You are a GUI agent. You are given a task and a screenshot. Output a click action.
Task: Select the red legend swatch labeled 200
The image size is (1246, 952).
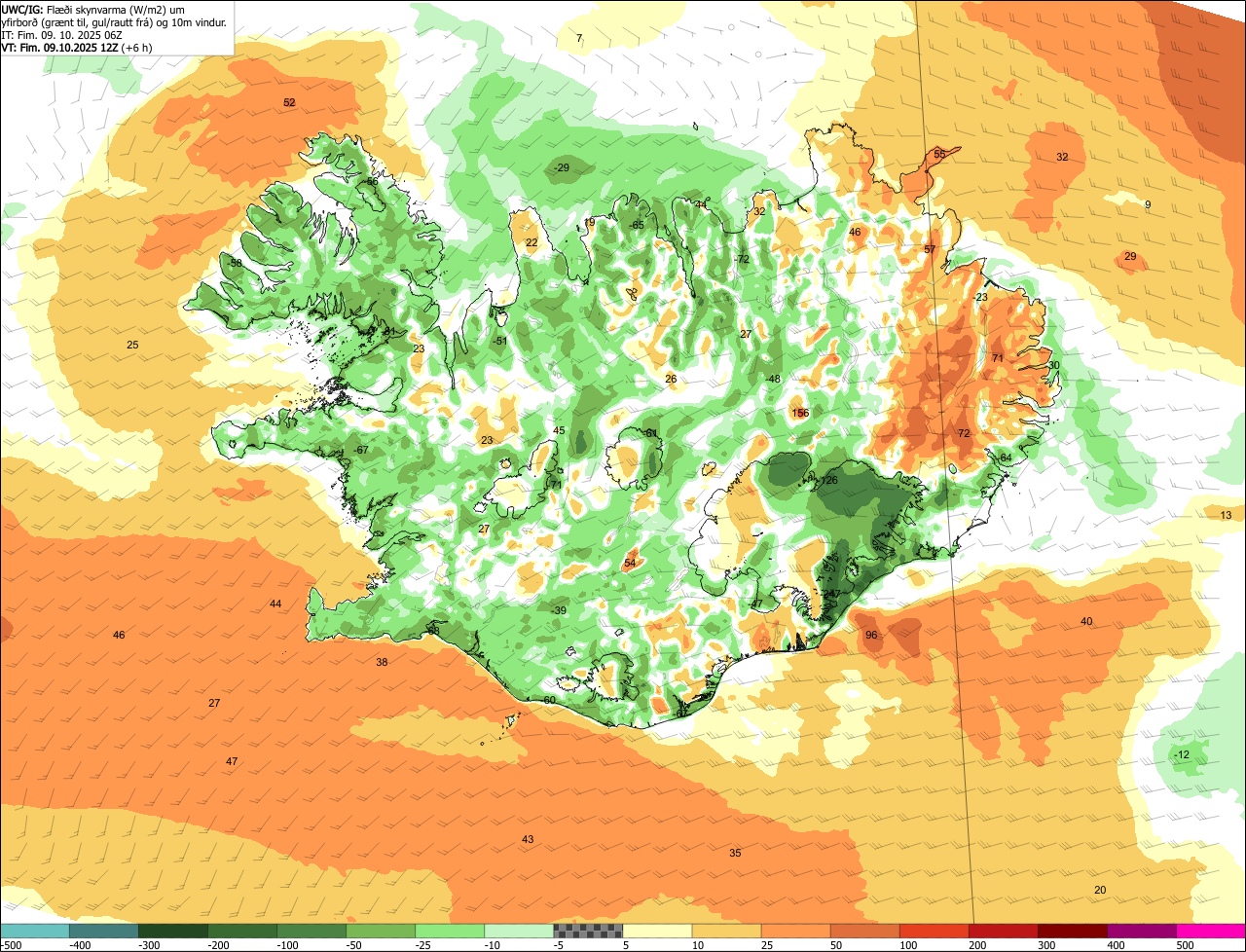click(x=1002, y=931)
